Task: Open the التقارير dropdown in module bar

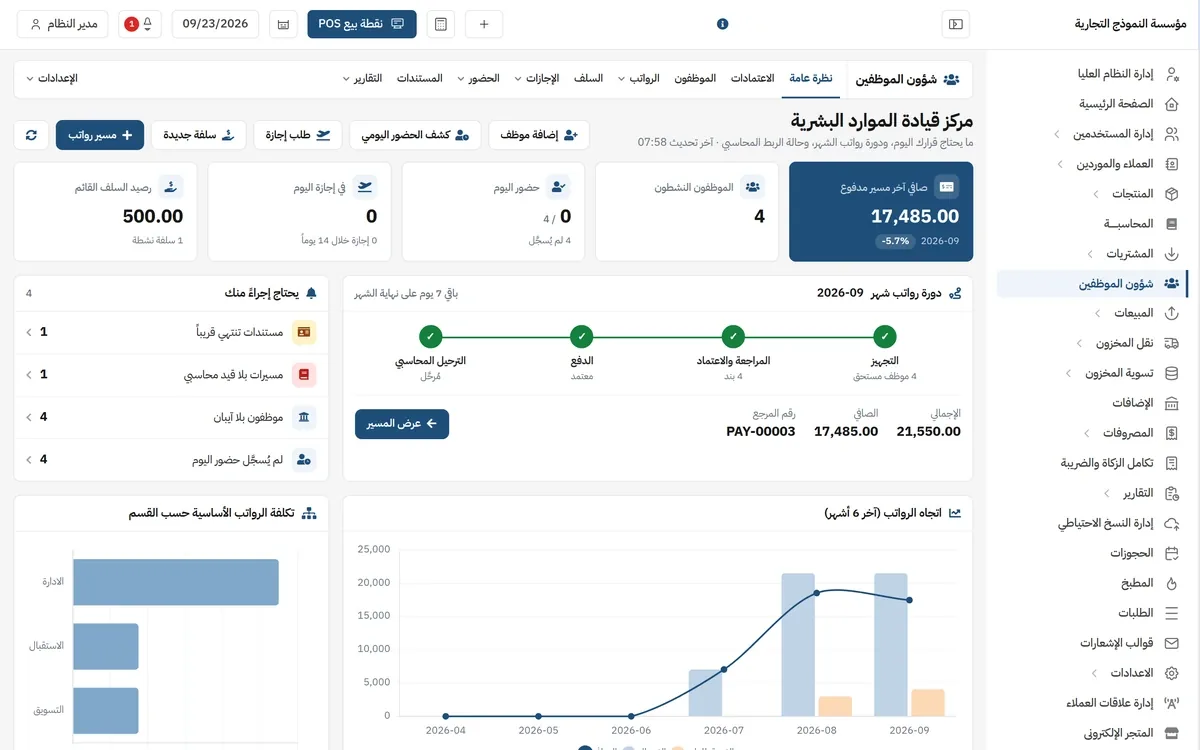Action: [x=362, y=78]
